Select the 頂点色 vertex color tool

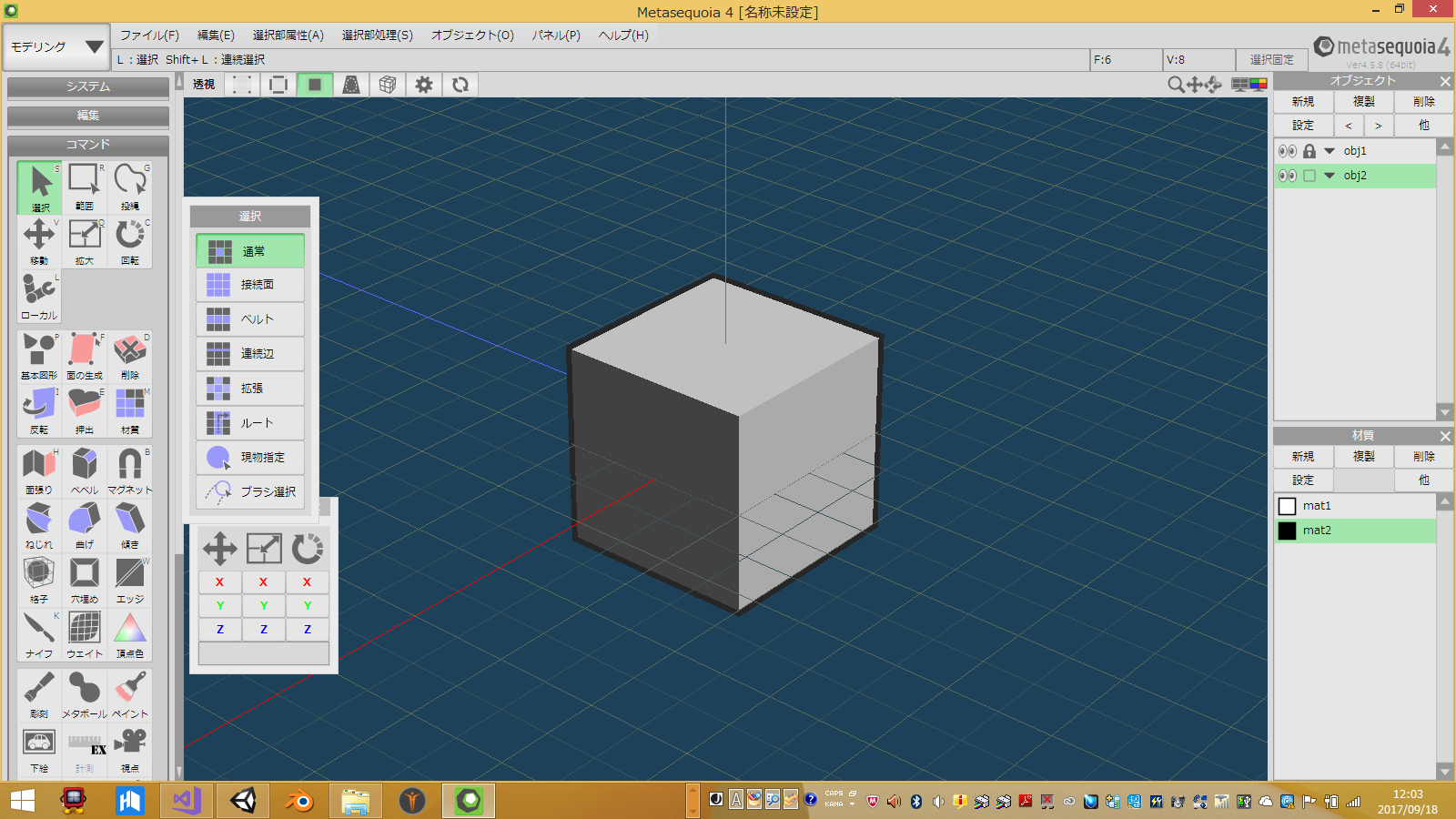click(x=130, y=635)
